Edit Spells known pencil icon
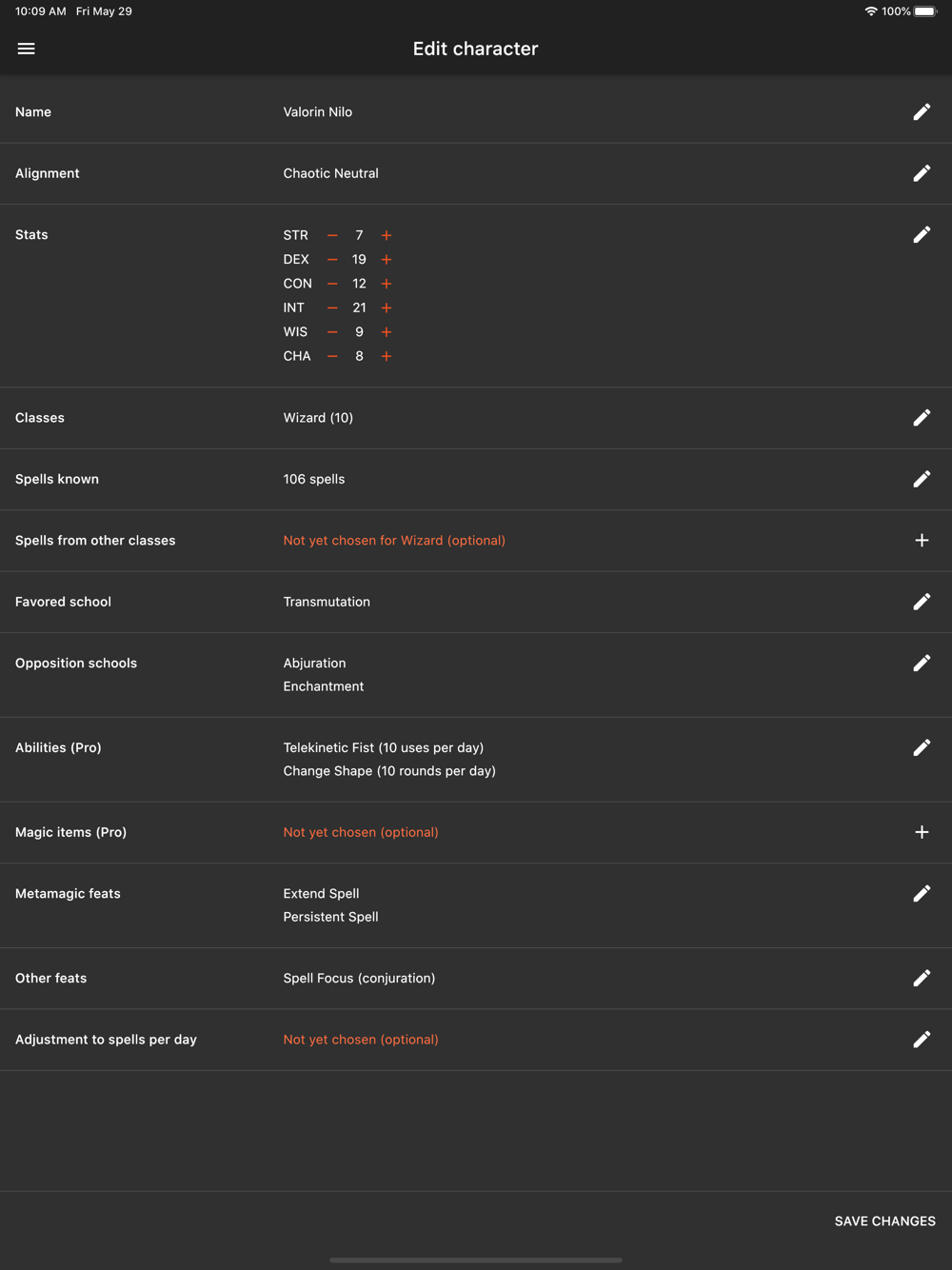 pyautogui.click(x=922, y=479)
